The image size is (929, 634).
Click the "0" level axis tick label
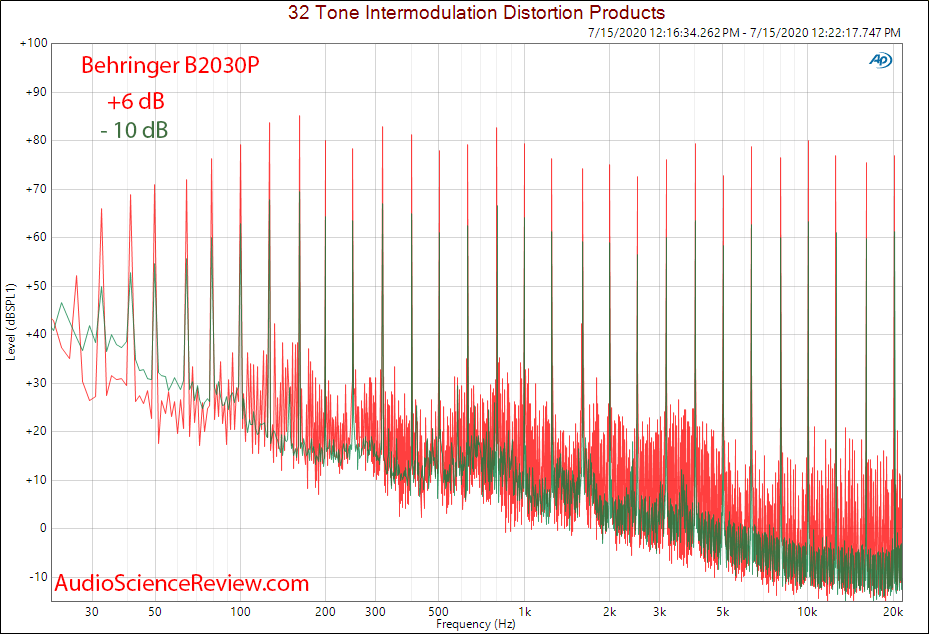tap(43, 529)
